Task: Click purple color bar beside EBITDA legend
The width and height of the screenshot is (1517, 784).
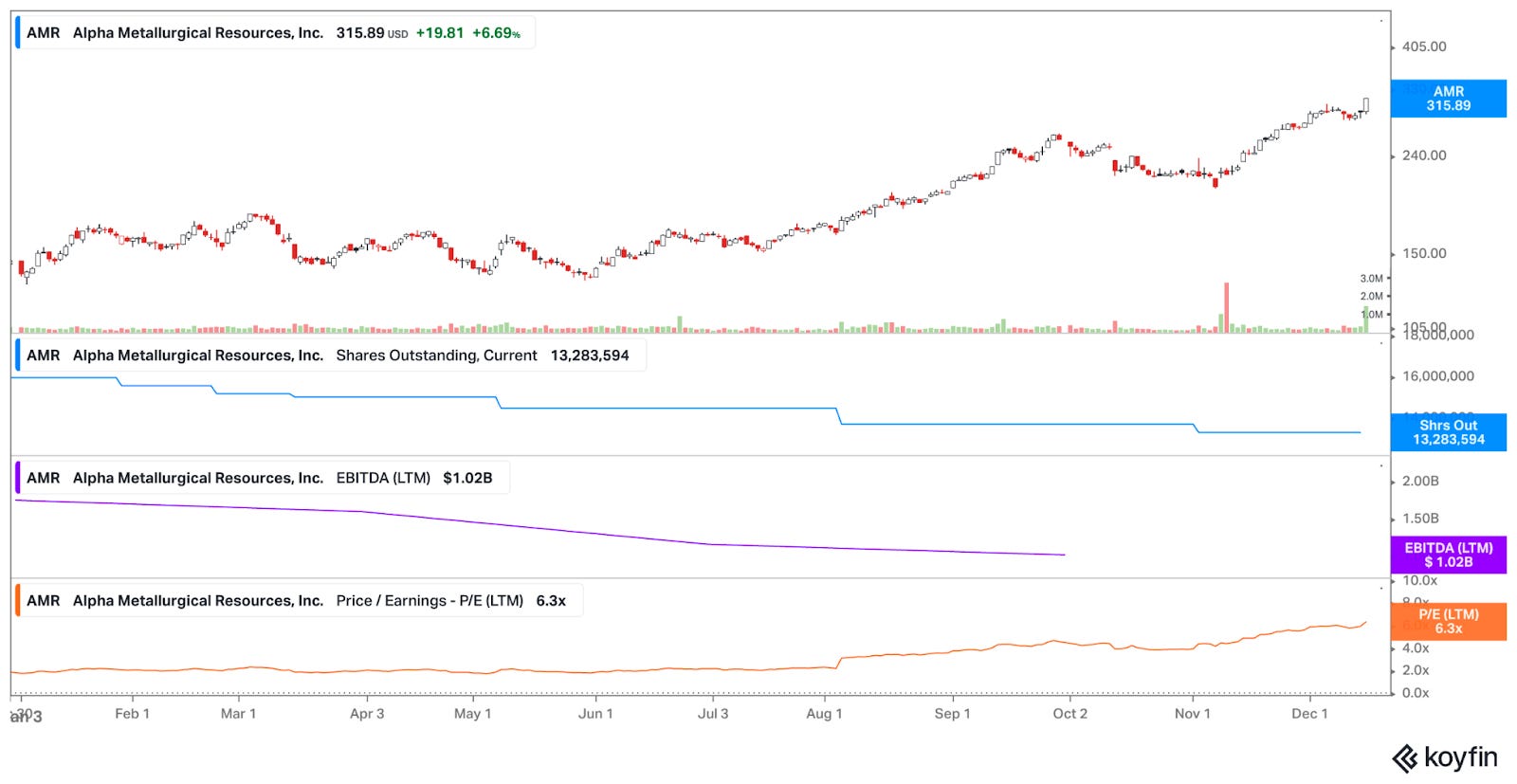Action: (17, 478)
